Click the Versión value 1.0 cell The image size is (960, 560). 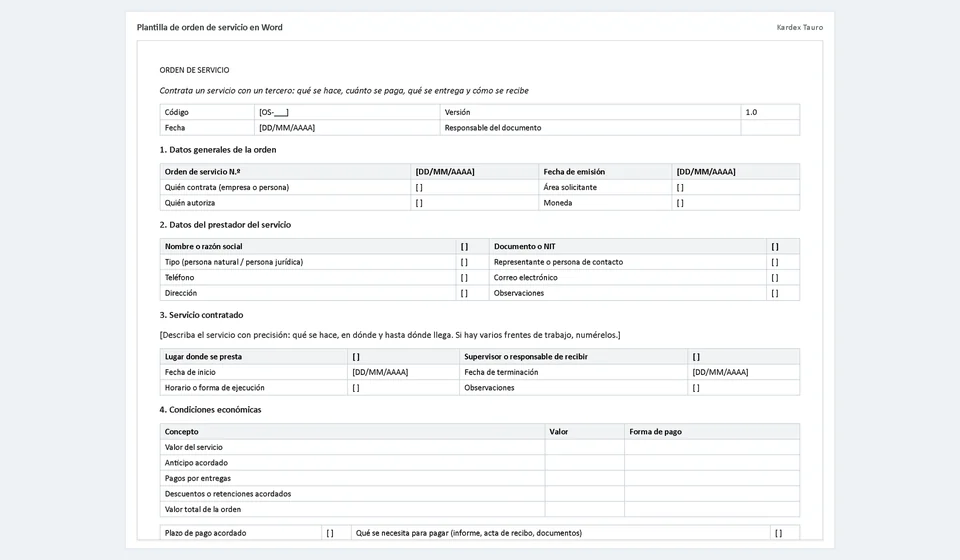770,112
